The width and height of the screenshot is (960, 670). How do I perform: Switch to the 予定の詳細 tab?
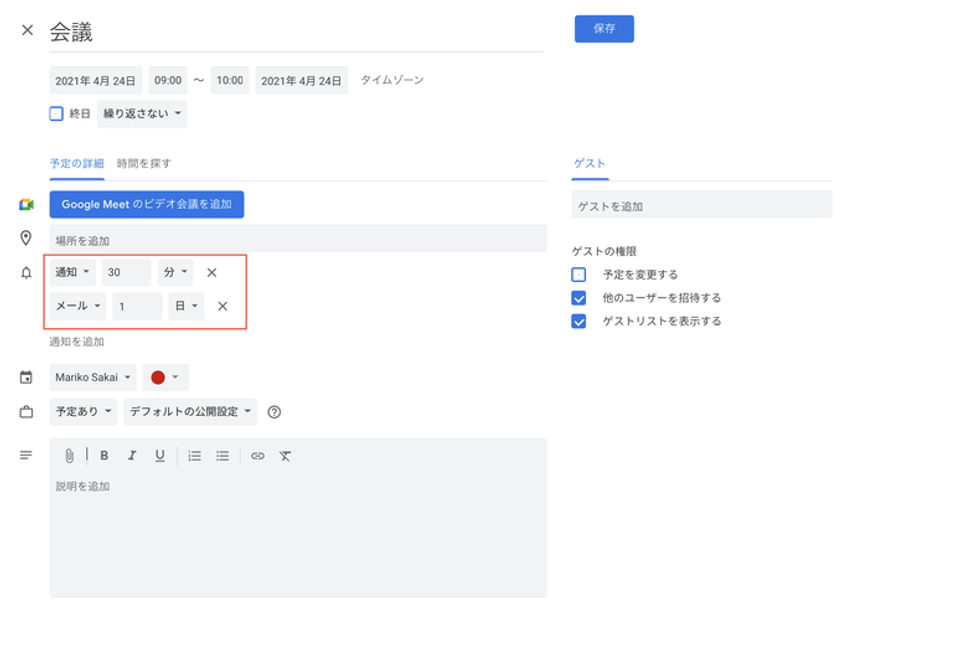[x=77, y=164]
